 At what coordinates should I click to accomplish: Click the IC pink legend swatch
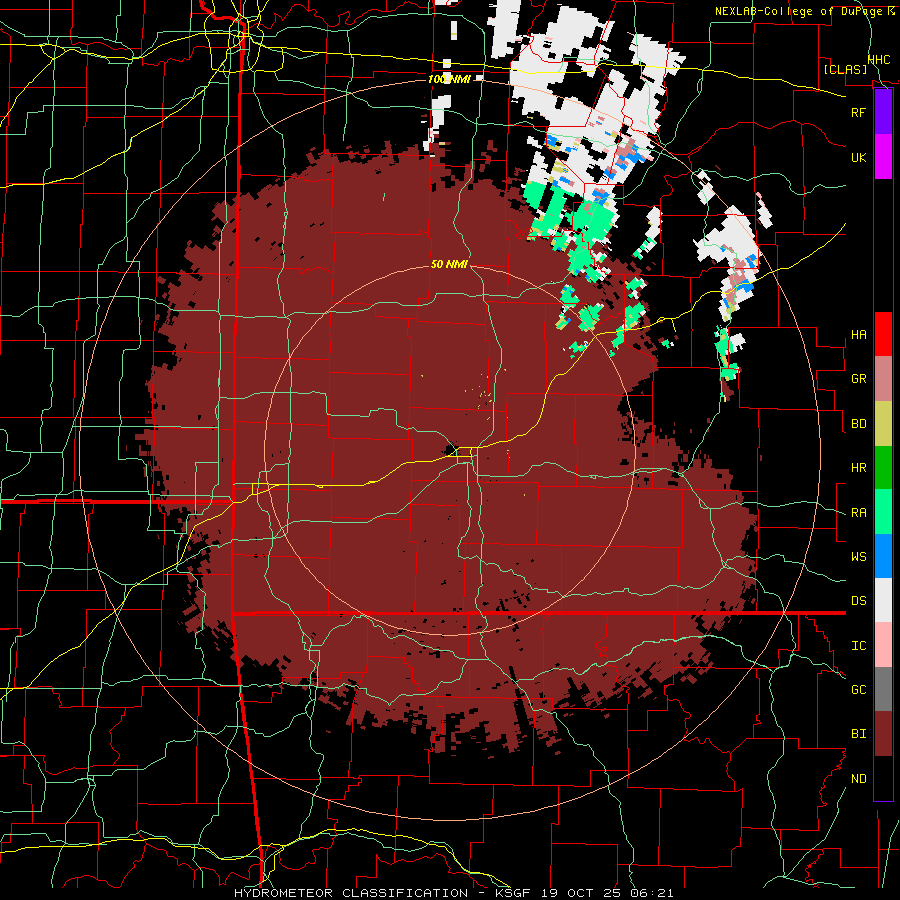tap(883, 645)
